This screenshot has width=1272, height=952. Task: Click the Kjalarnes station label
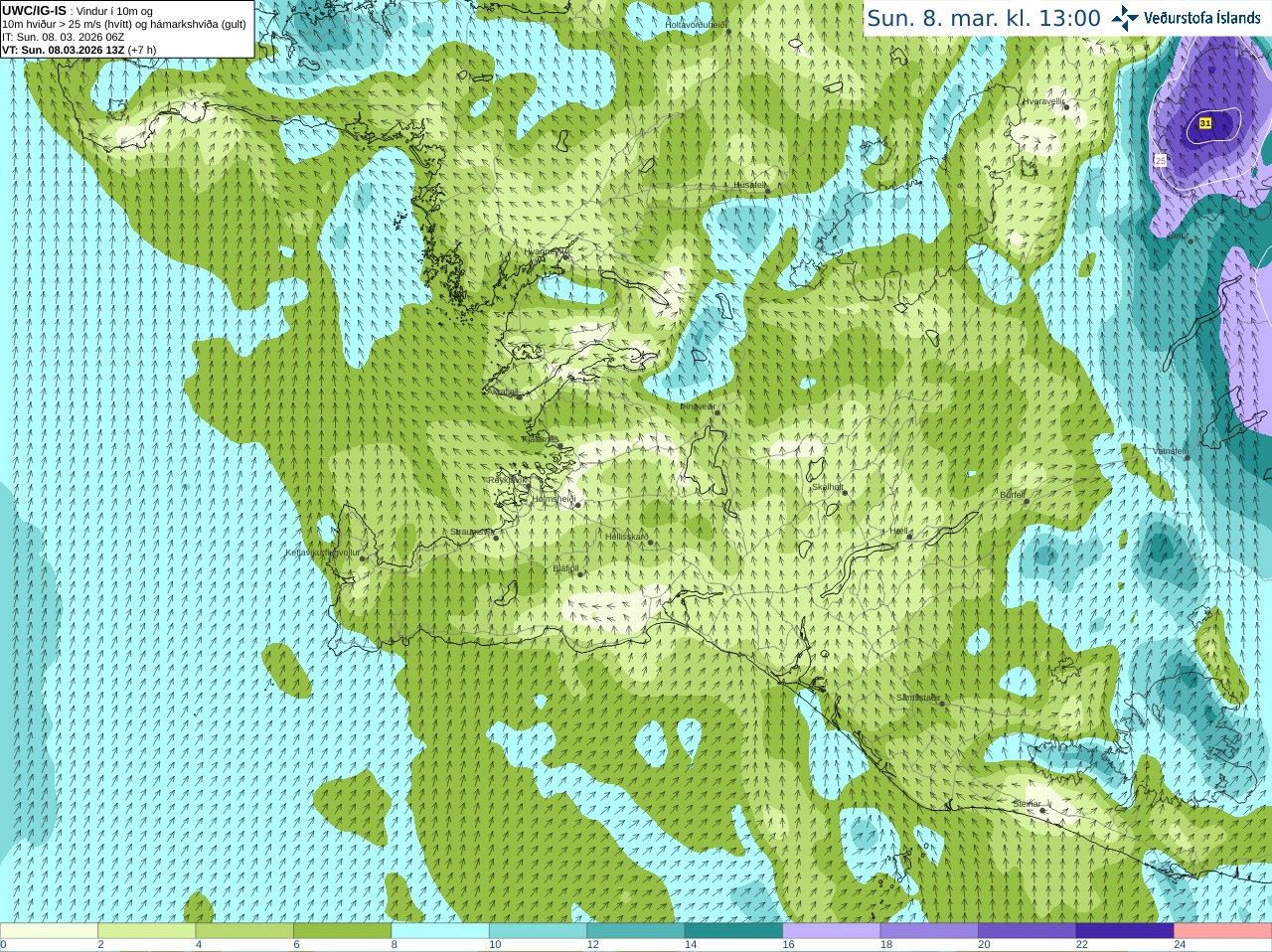click(540, 439)
